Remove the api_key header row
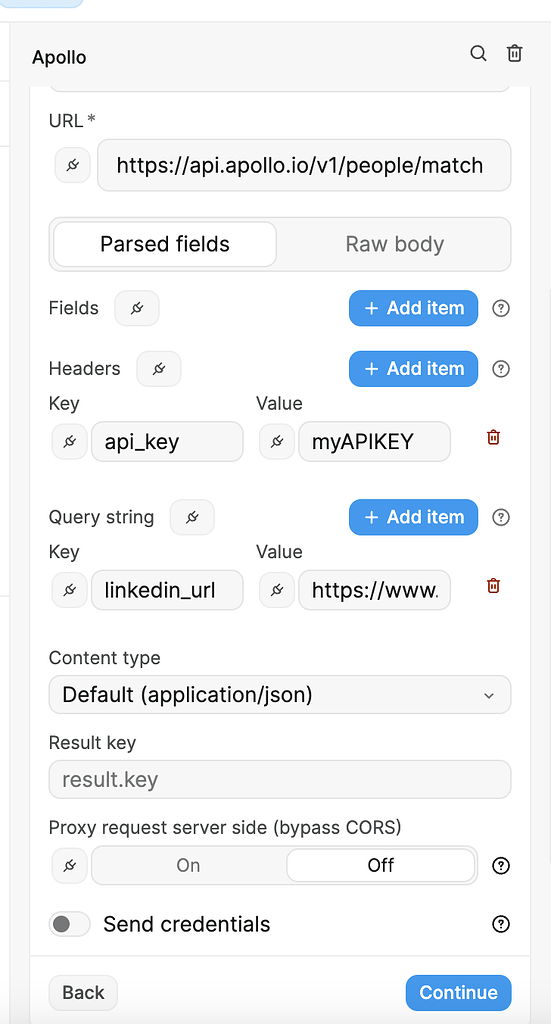The width and height of the screenshot is (551, 1024). (494, 438)
